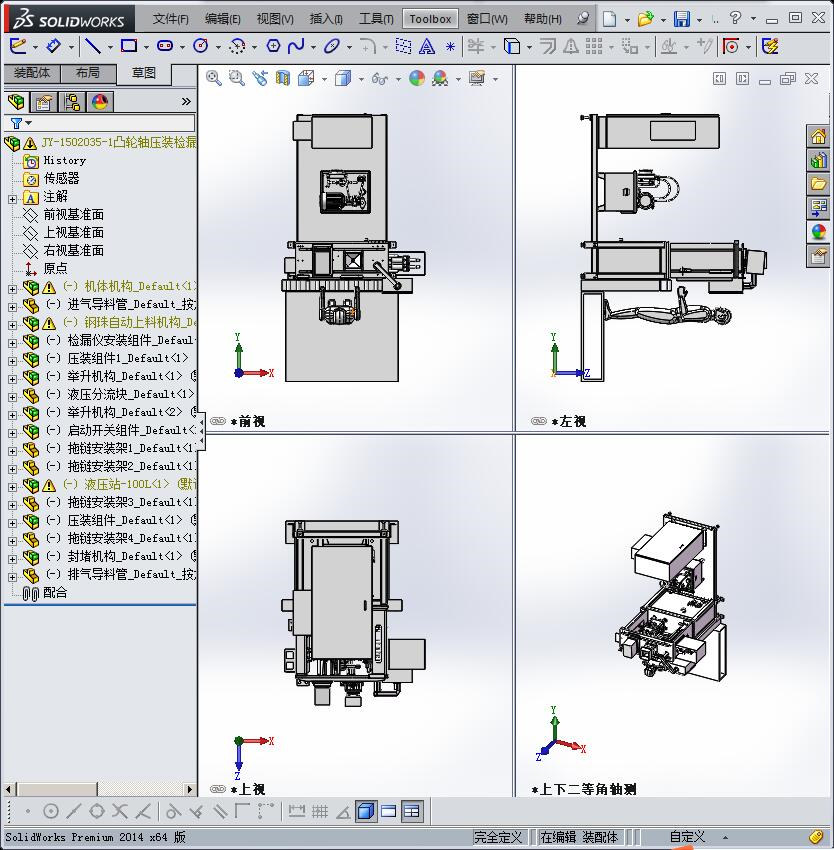The width and height of the screenshot is (834, 850).
Task: Toggle the four-view viewport layout button
Action: pyautogui.click(x=412, y=812)
